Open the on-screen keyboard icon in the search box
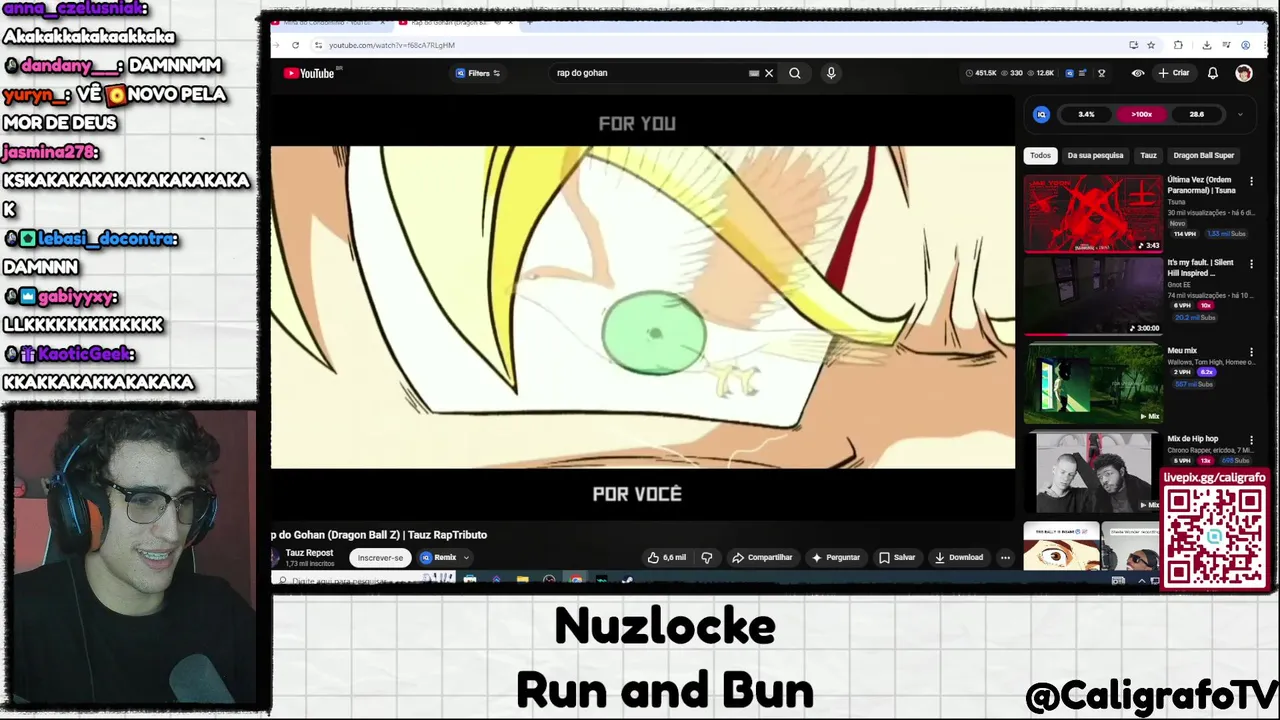 pyautogui.click(x=754, y=73)
